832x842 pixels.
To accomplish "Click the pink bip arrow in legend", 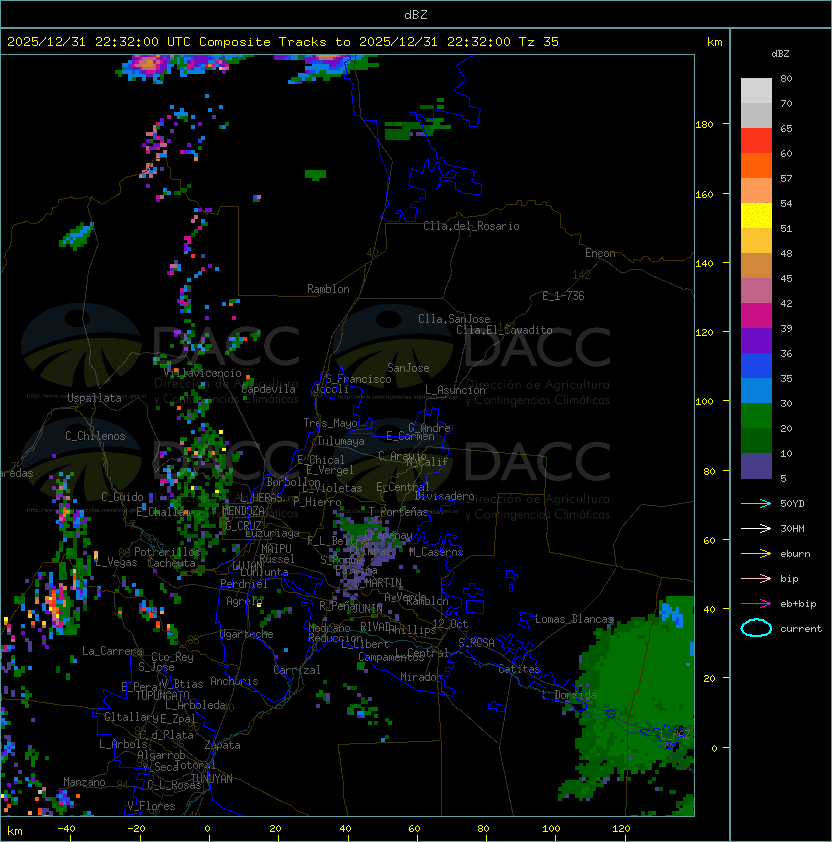I will click(x=756, y=578).
